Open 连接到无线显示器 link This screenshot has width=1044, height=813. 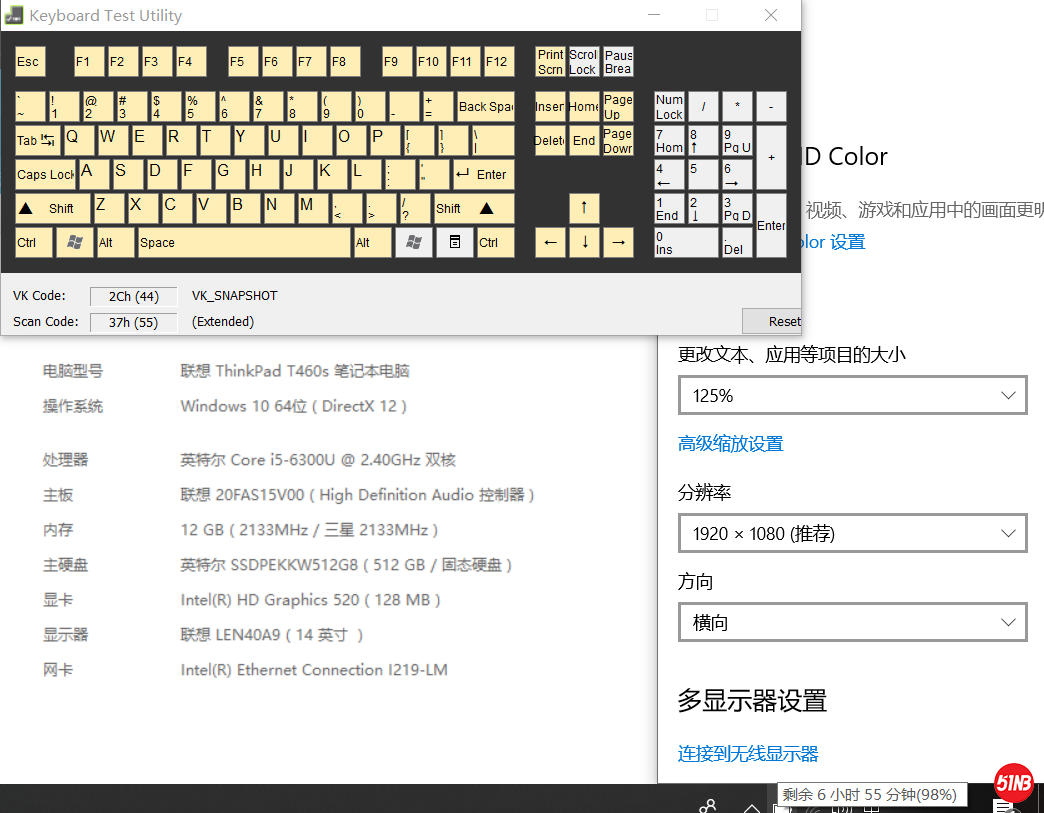tap(748, 754)
